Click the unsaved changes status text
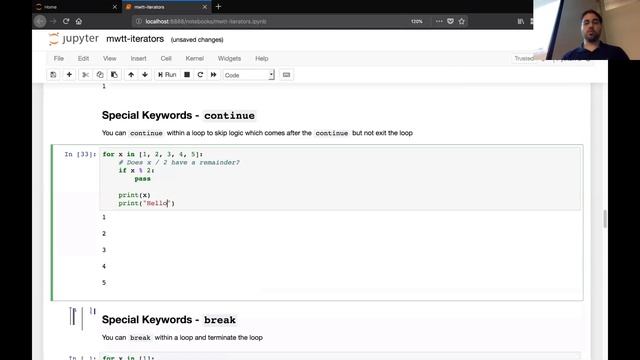The image size is (640, 360). [x=197, y=40]
